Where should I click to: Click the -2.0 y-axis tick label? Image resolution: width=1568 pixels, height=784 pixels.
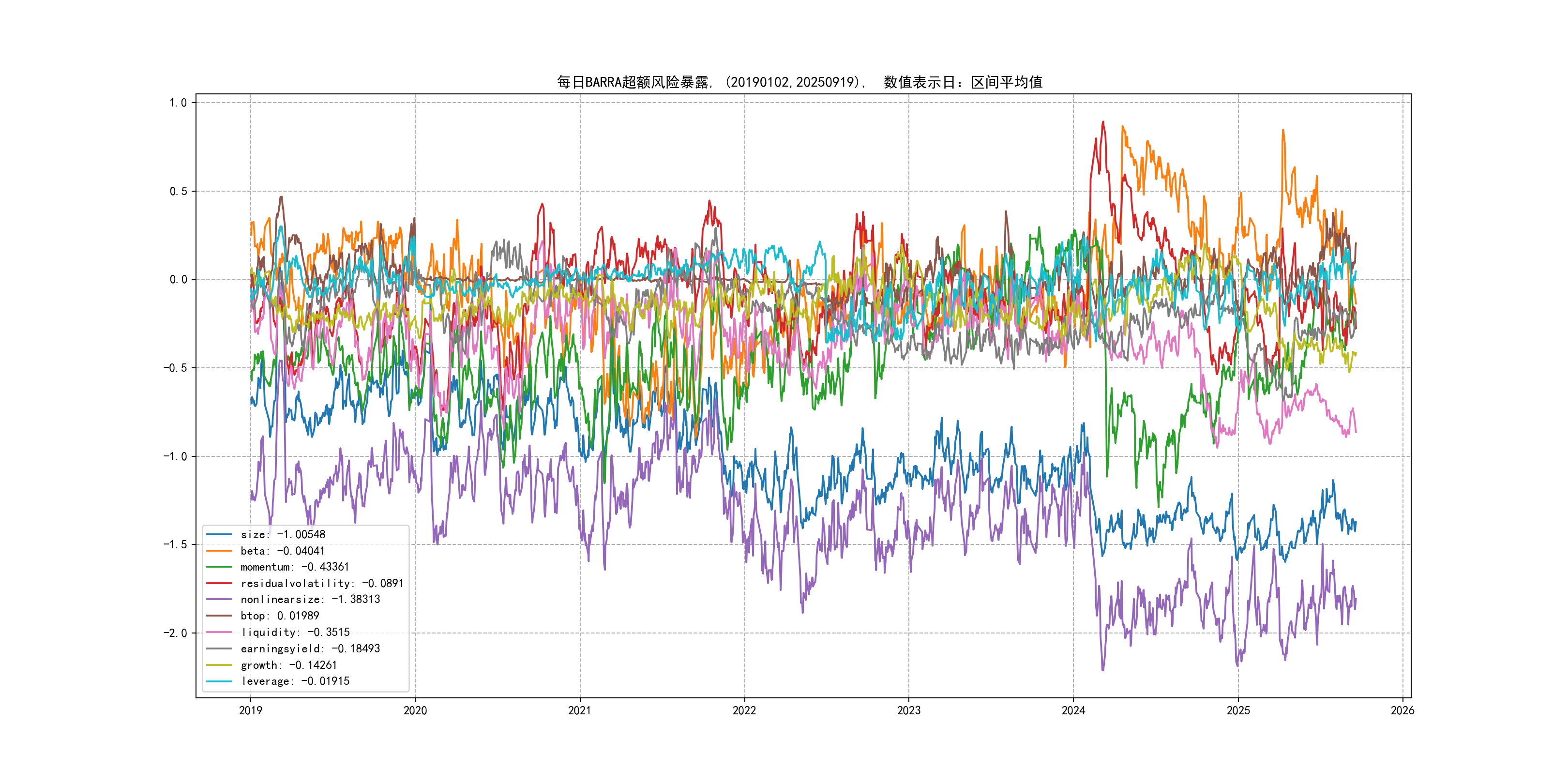[175, 633]
